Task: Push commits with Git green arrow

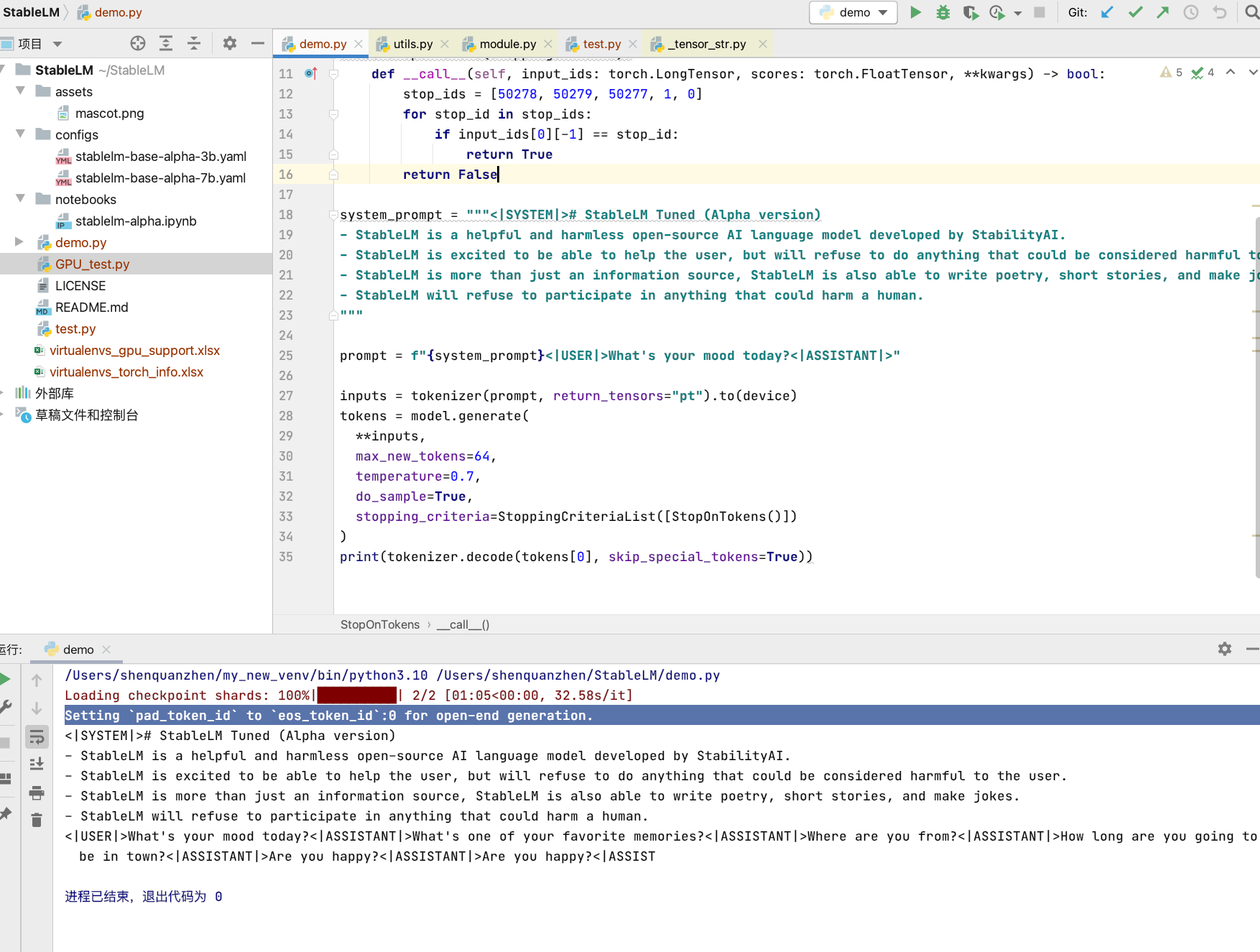Action: 1163,12
